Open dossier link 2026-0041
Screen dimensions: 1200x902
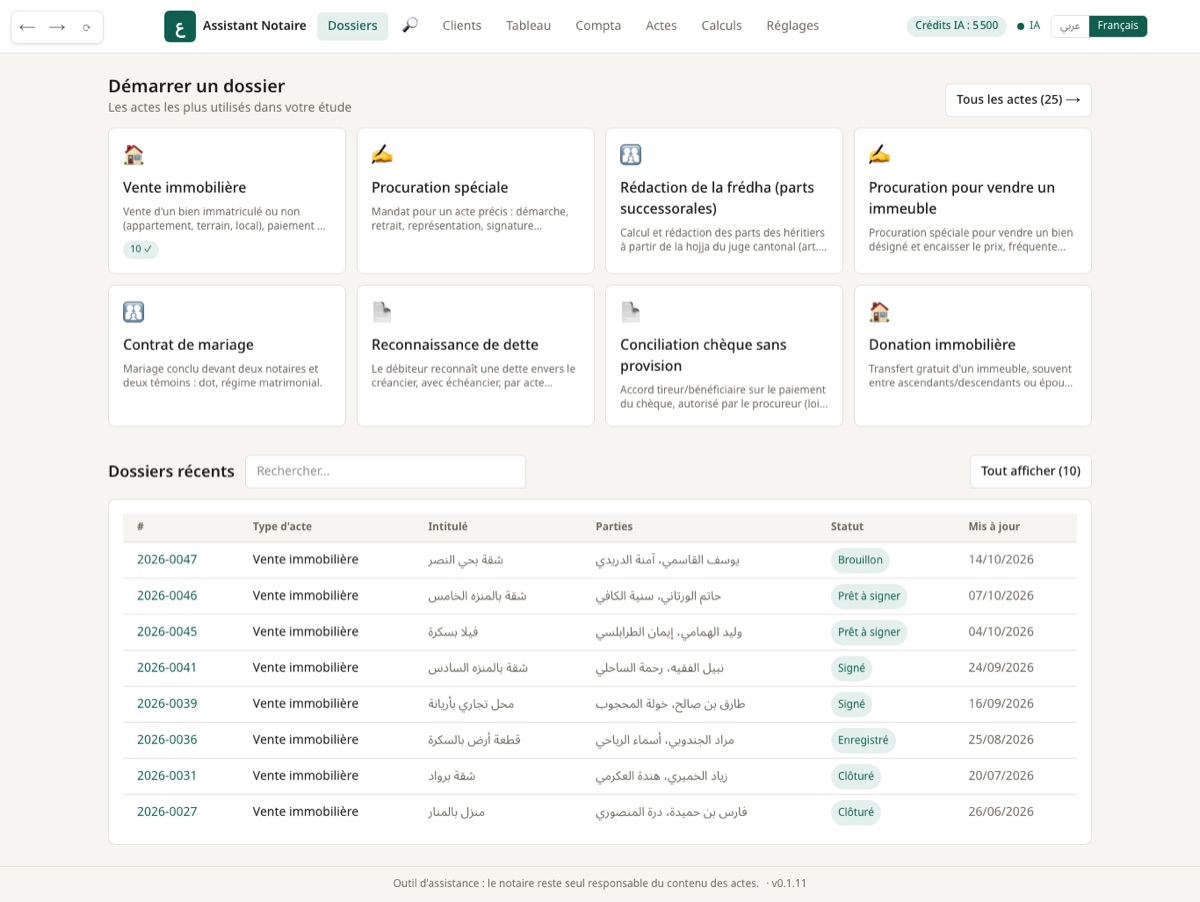167,668
